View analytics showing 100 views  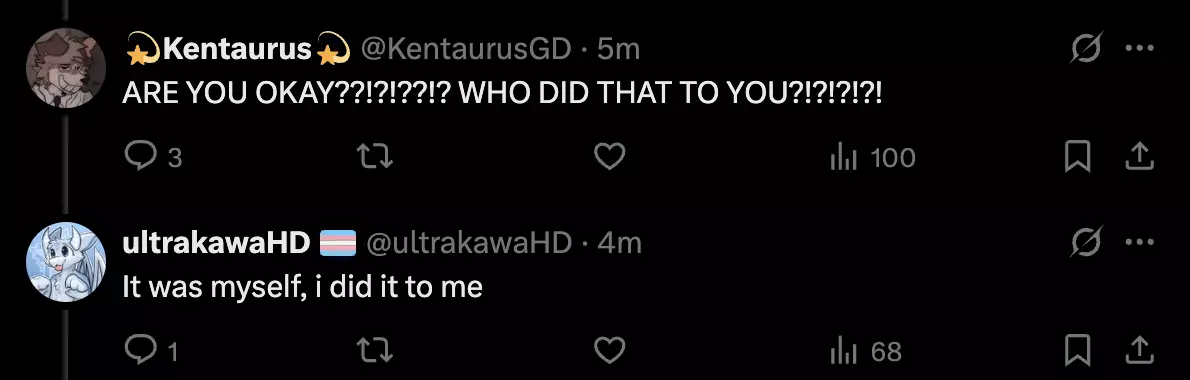[x=873, y=158]
